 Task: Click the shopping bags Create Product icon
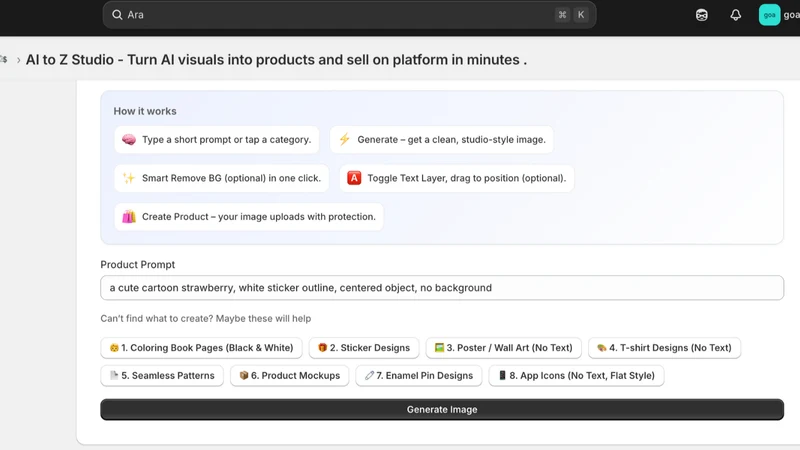tap(129, 216)
